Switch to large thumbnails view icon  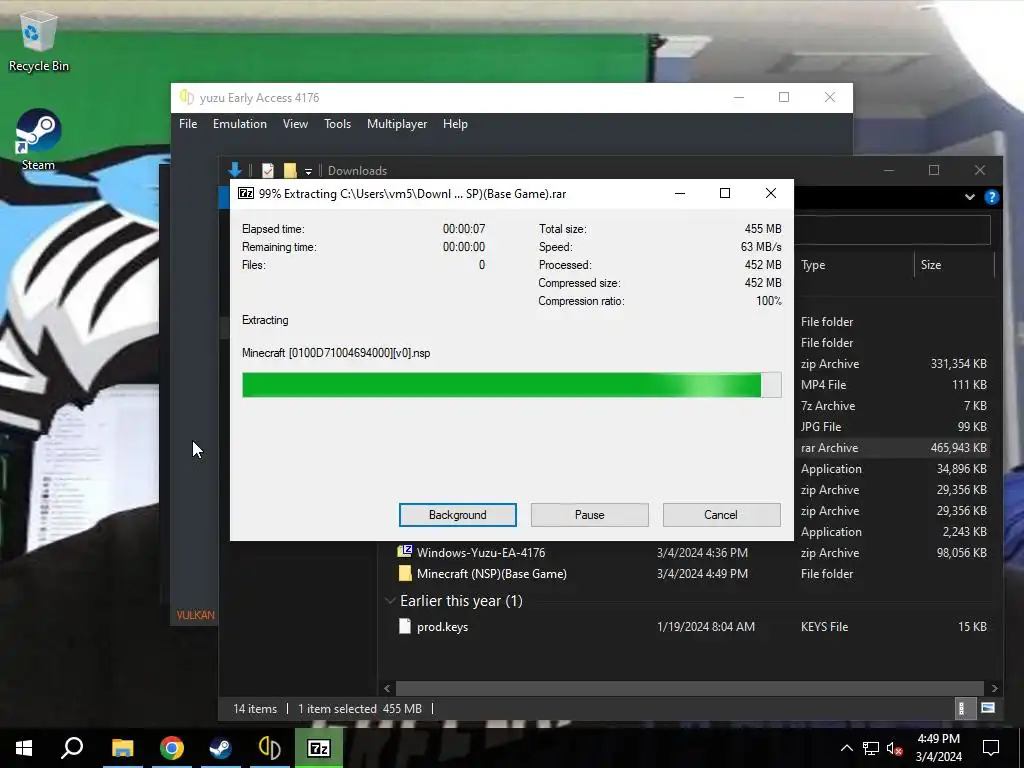coord(987,708)
